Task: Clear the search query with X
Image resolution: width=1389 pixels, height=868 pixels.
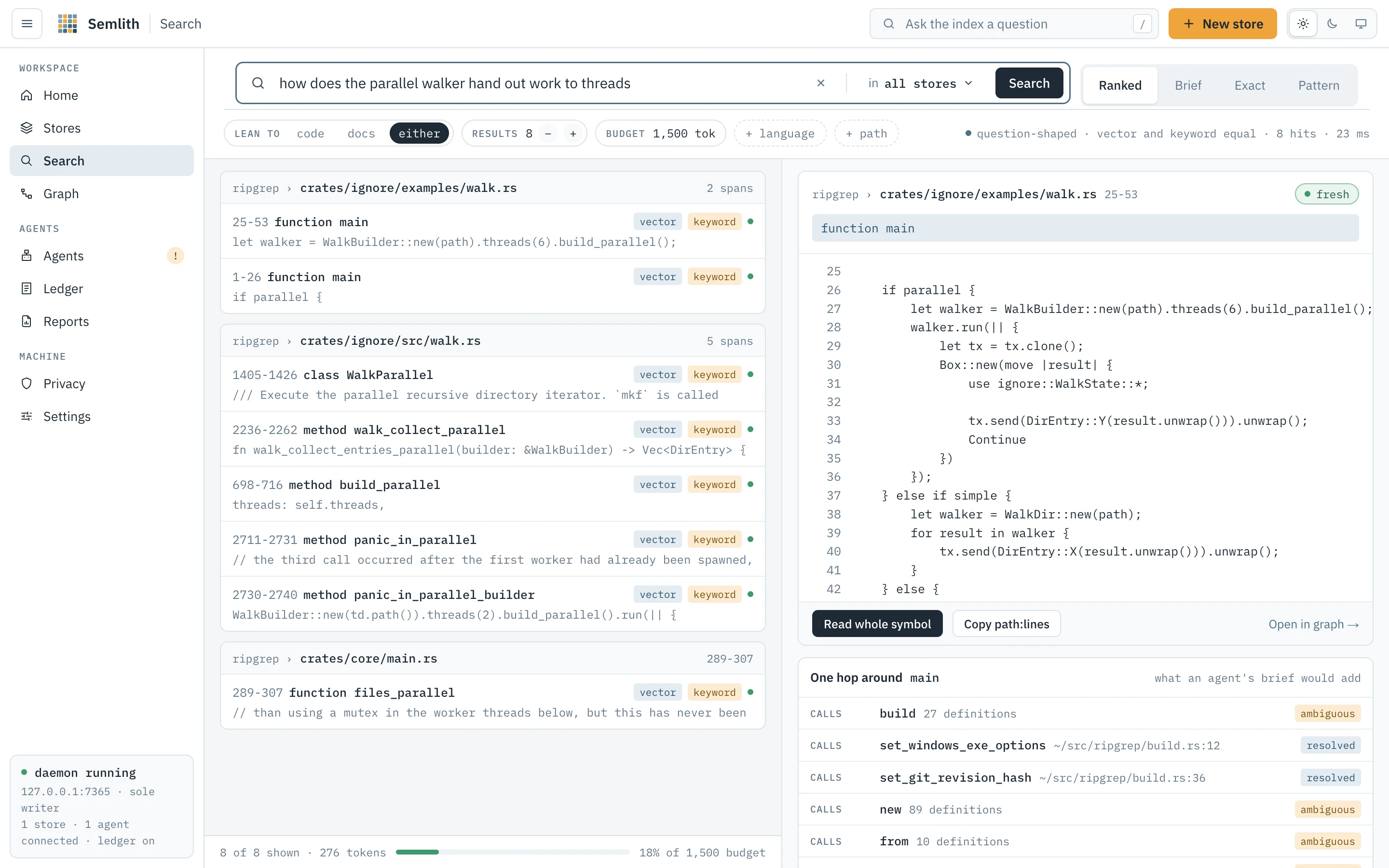Action: (821, 83)
